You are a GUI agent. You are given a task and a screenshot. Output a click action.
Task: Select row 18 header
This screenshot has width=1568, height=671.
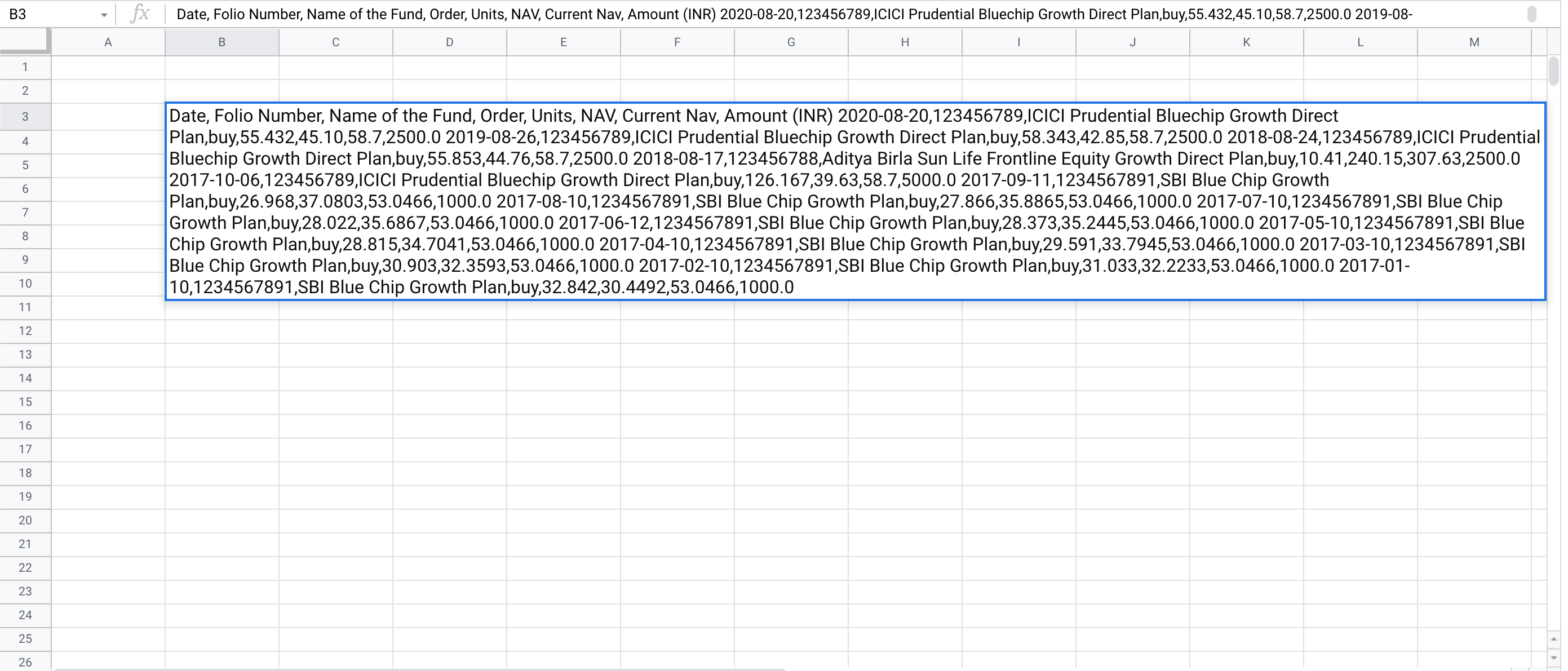coord(25,473)
